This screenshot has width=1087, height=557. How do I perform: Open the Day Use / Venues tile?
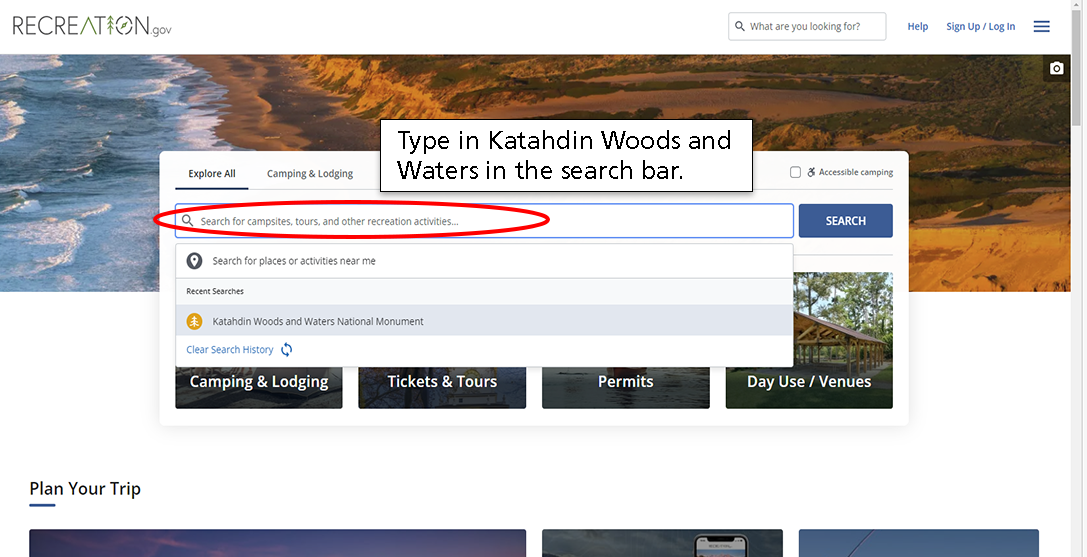[x=809, y=340]
